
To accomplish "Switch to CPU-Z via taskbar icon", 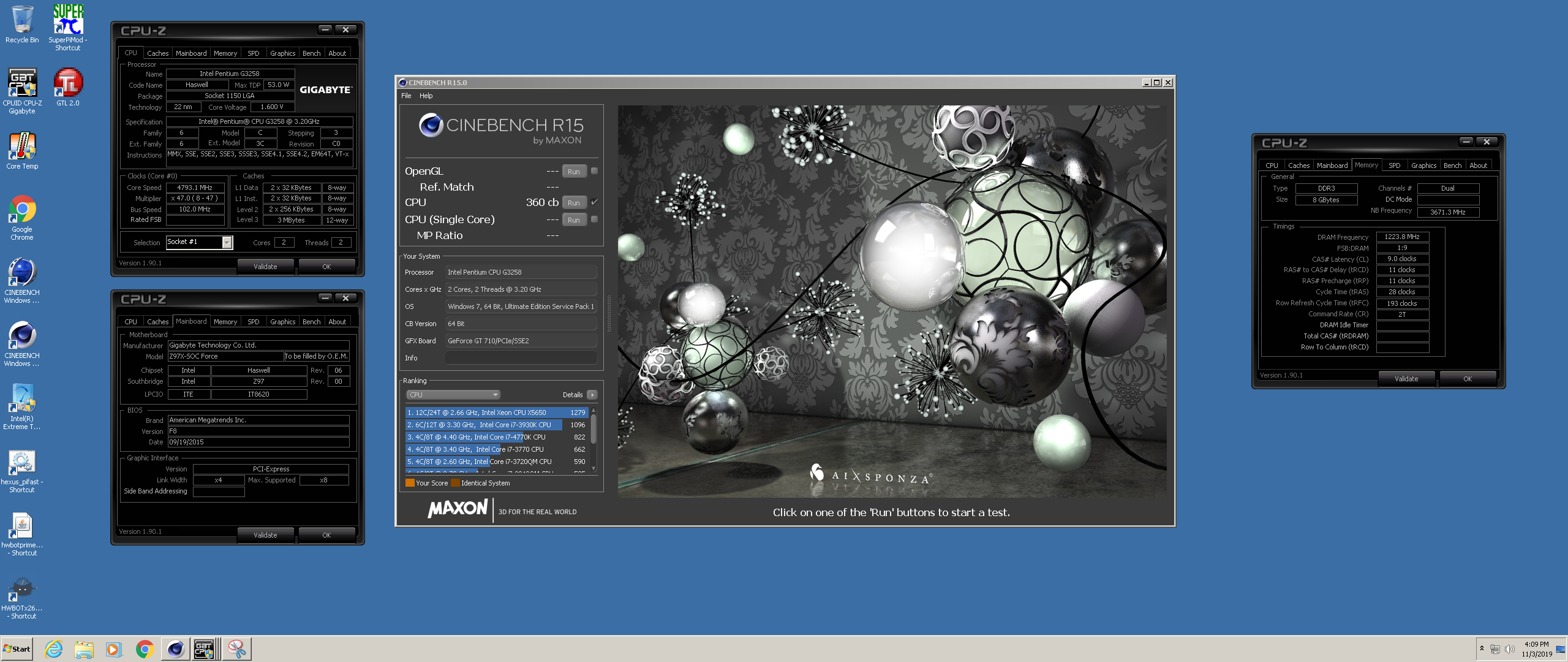I will click(x=206, y=649).
